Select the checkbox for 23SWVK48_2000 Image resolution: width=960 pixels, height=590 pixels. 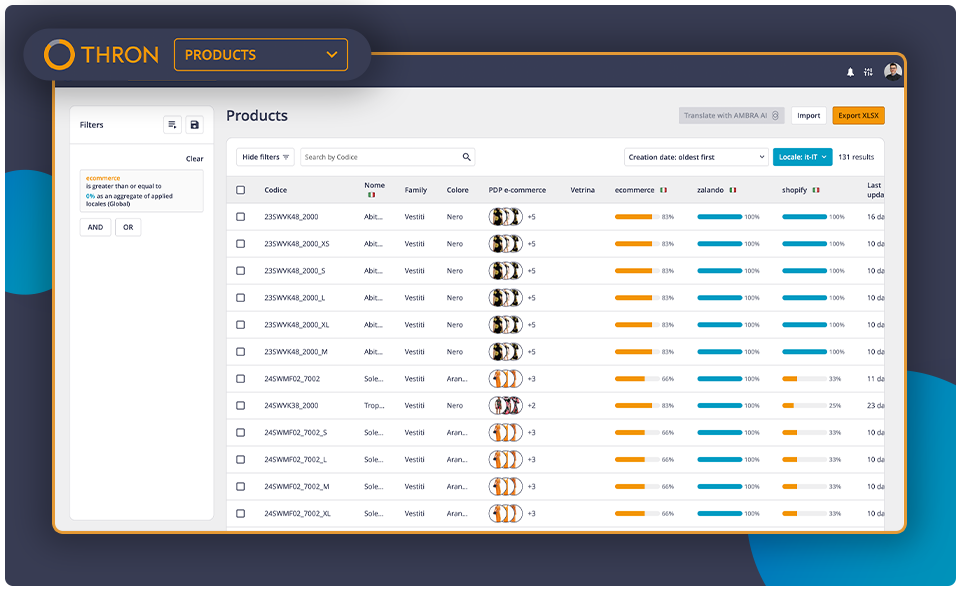point(241,217)
